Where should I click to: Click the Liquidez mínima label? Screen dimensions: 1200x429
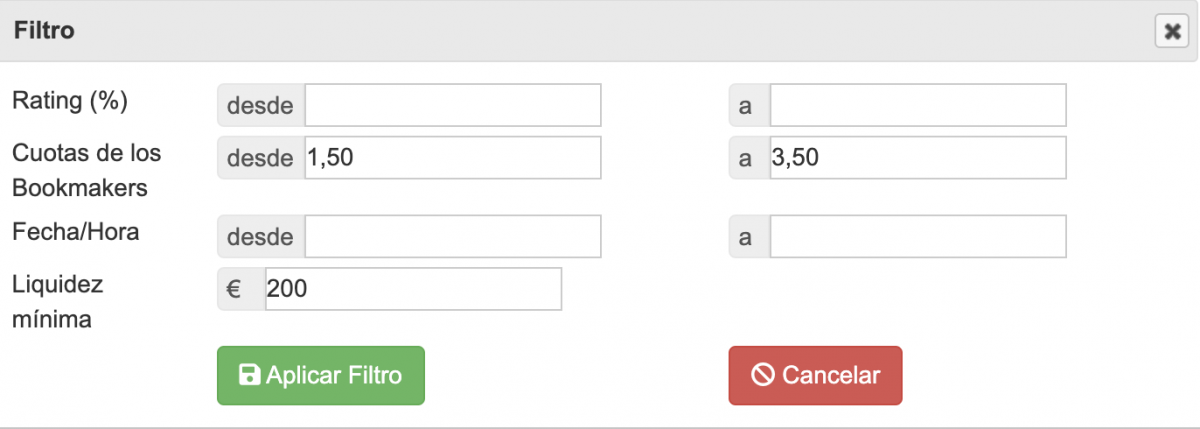click(58, 302)
